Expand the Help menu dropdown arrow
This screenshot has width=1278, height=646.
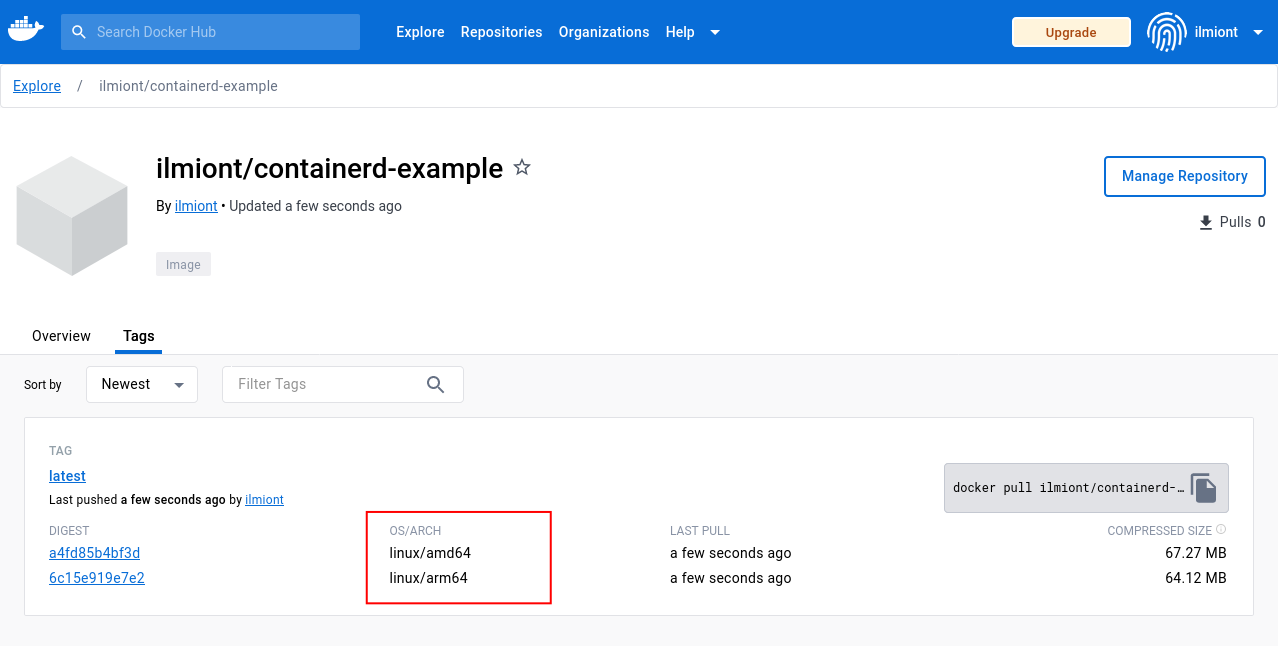[x=715, y=32]
